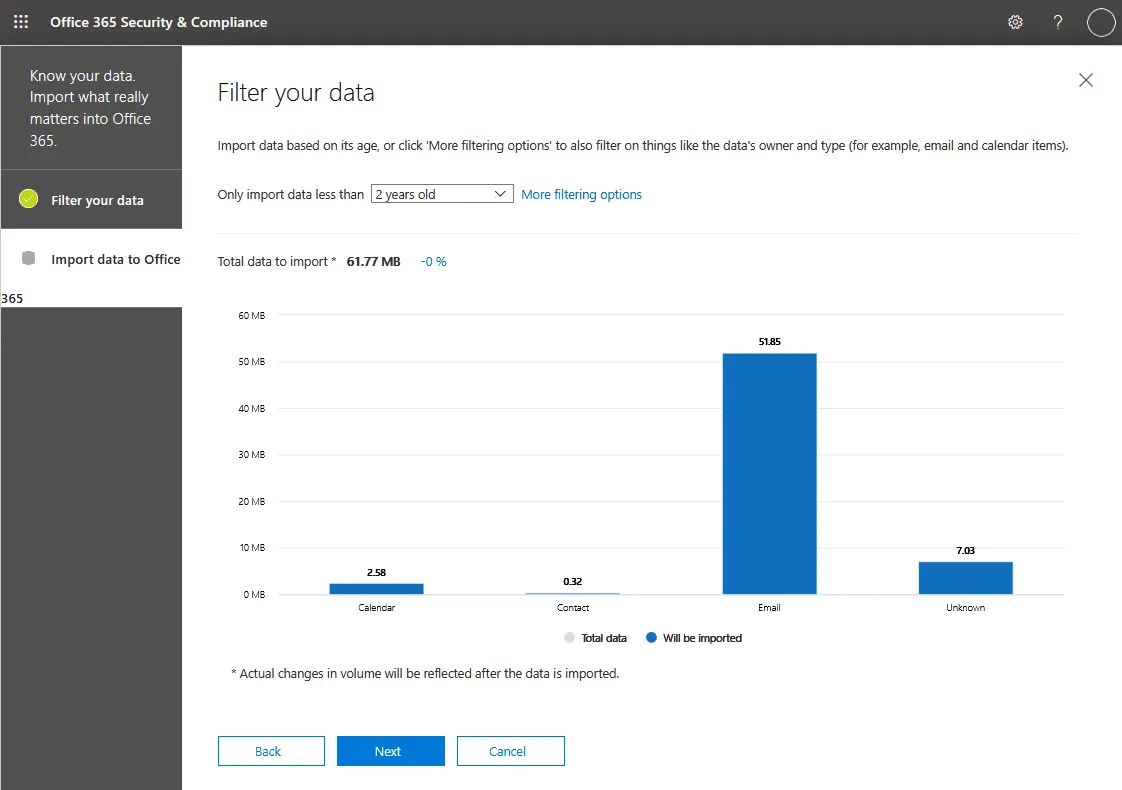Open the account profile circle
The image size is (1122, 790).
[1100, 22]
